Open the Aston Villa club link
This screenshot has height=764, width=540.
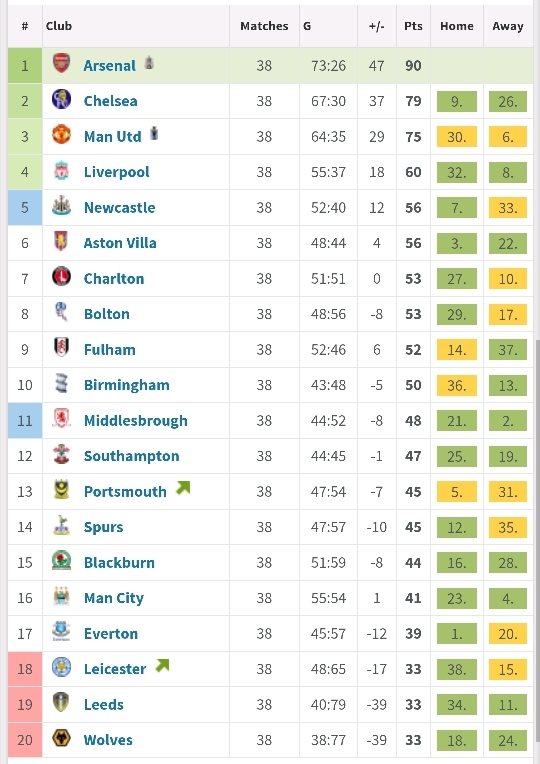click(x=120, y=243)
